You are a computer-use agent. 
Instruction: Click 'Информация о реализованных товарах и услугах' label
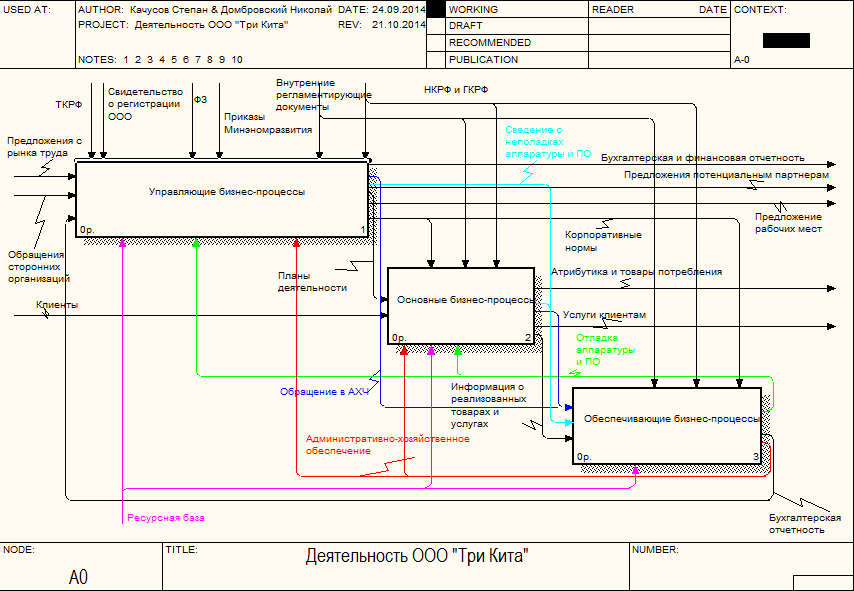489,405
